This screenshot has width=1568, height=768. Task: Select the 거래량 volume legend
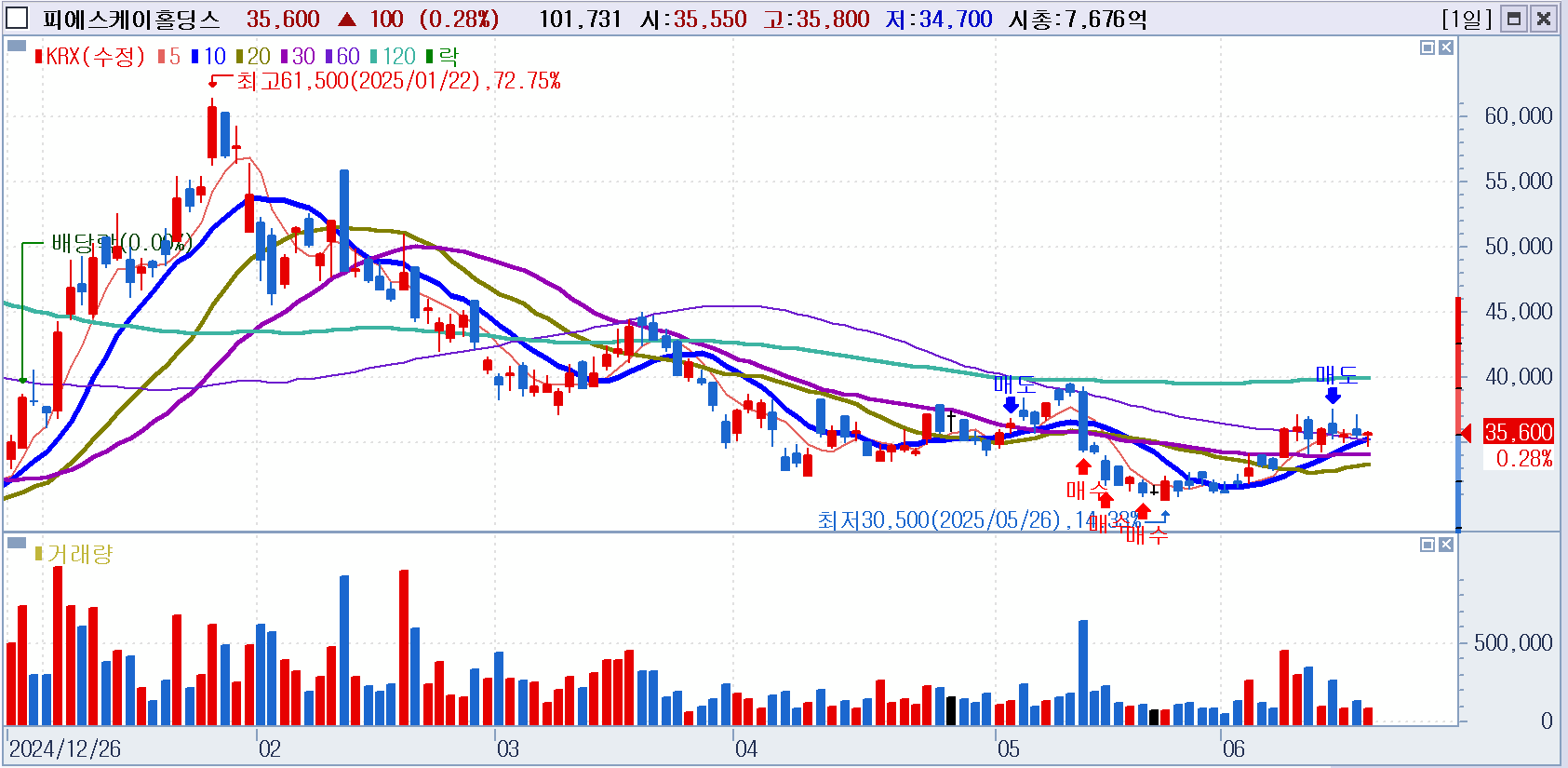coord(74,554)
